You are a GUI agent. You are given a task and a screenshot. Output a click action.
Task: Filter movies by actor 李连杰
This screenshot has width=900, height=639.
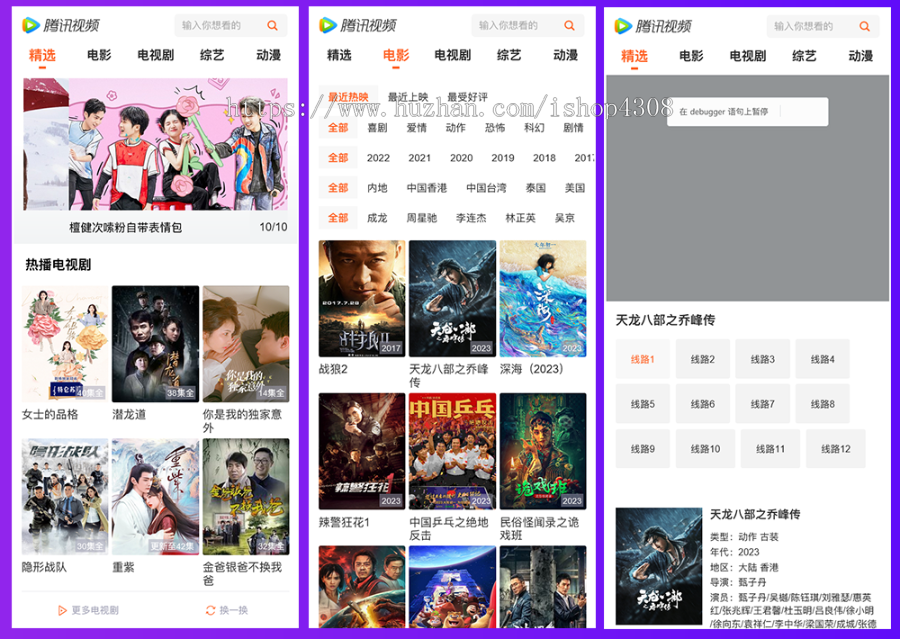click(x=471, y=218)
